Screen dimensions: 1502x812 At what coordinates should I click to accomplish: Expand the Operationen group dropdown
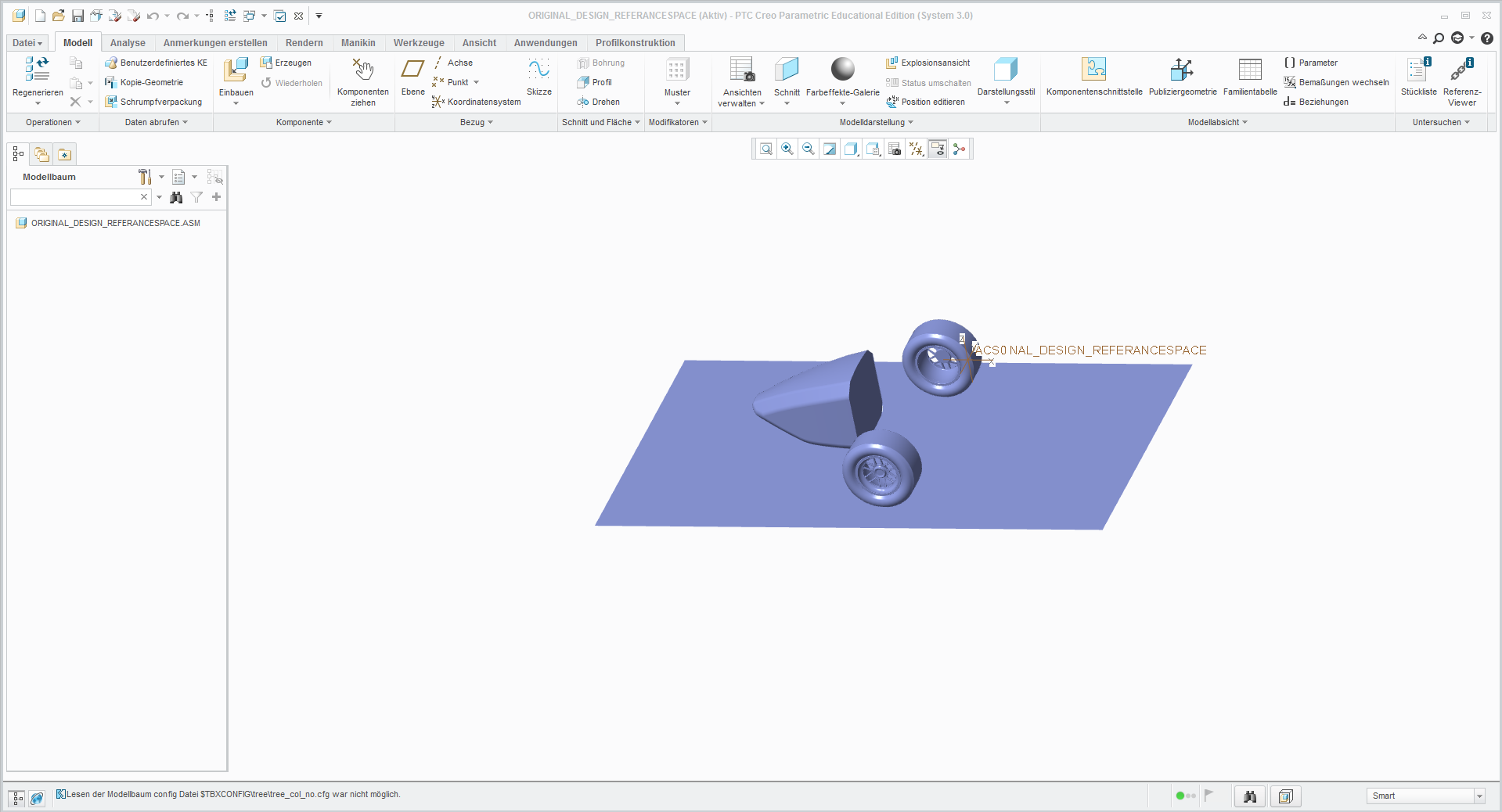click(x=52, y=123)
